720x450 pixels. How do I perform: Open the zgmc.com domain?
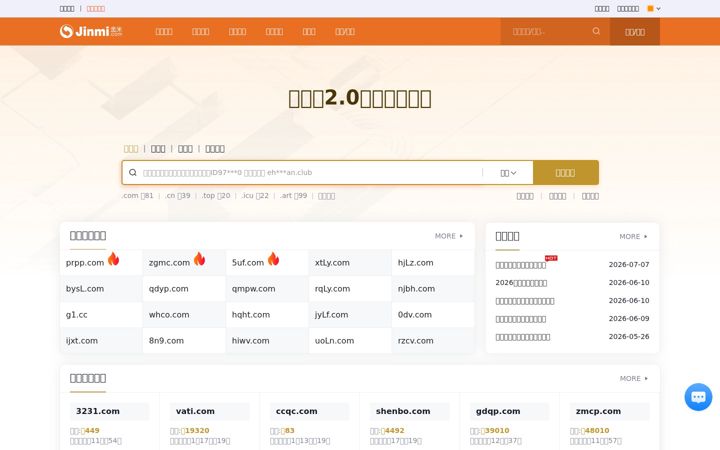169,263
